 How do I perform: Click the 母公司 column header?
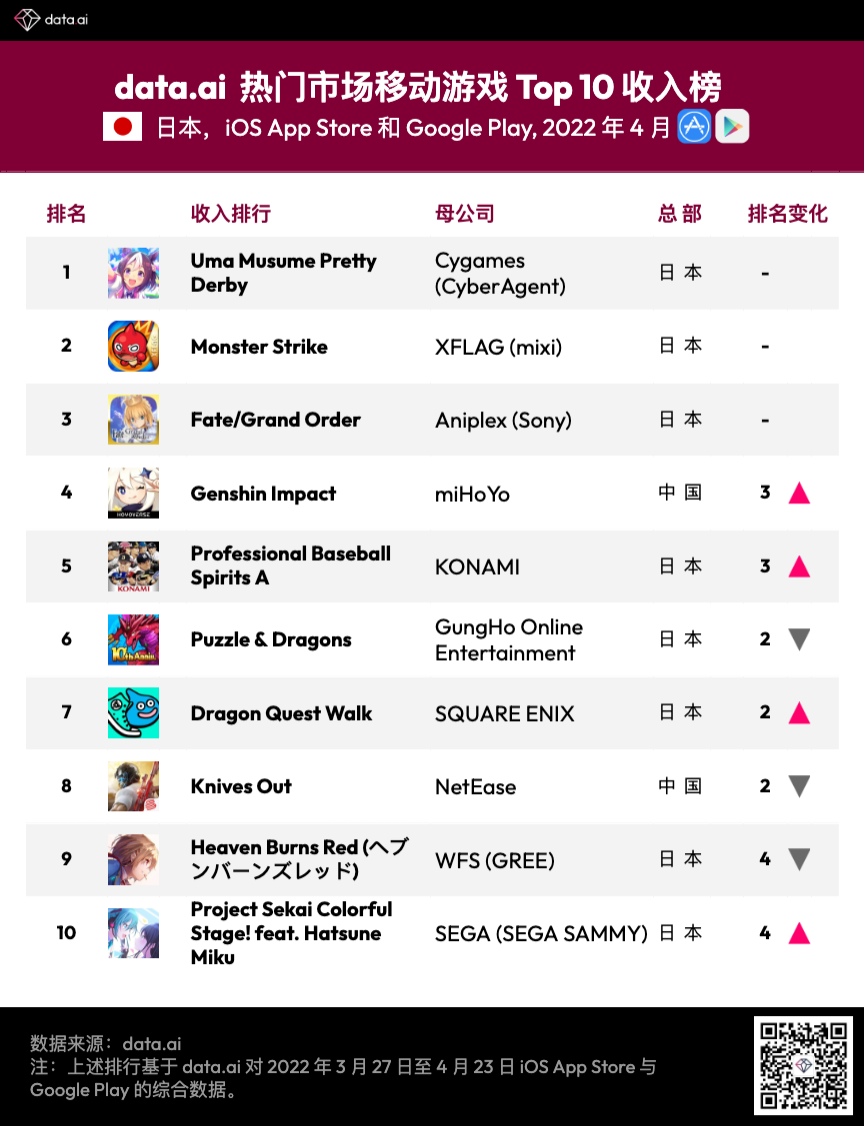(465, 214)
